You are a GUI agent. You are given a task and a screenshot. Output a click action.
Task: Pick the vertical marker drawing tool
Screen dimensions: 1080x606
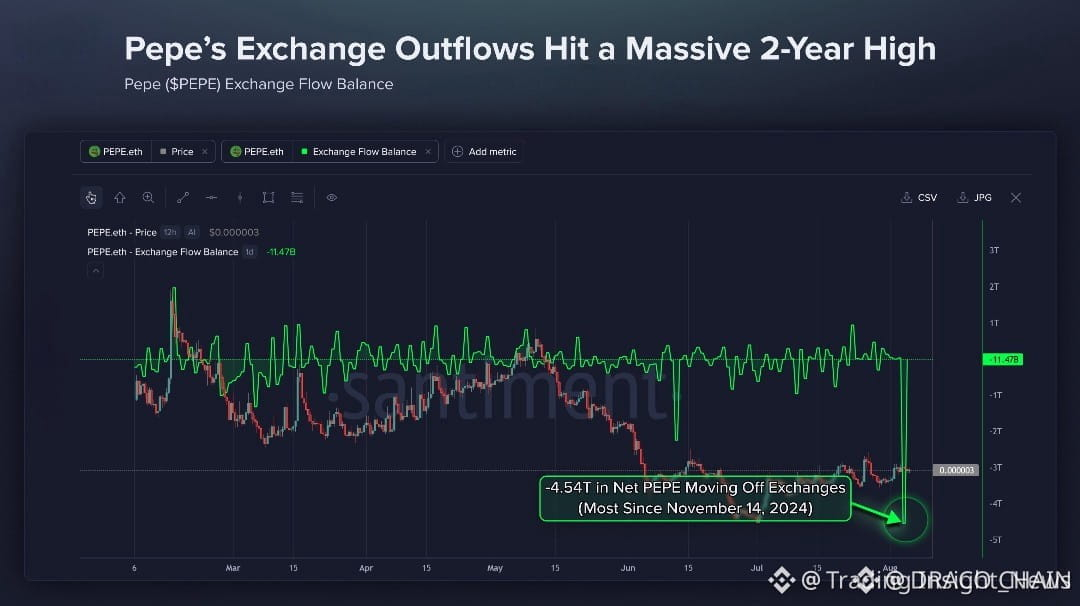click(240, 198)
